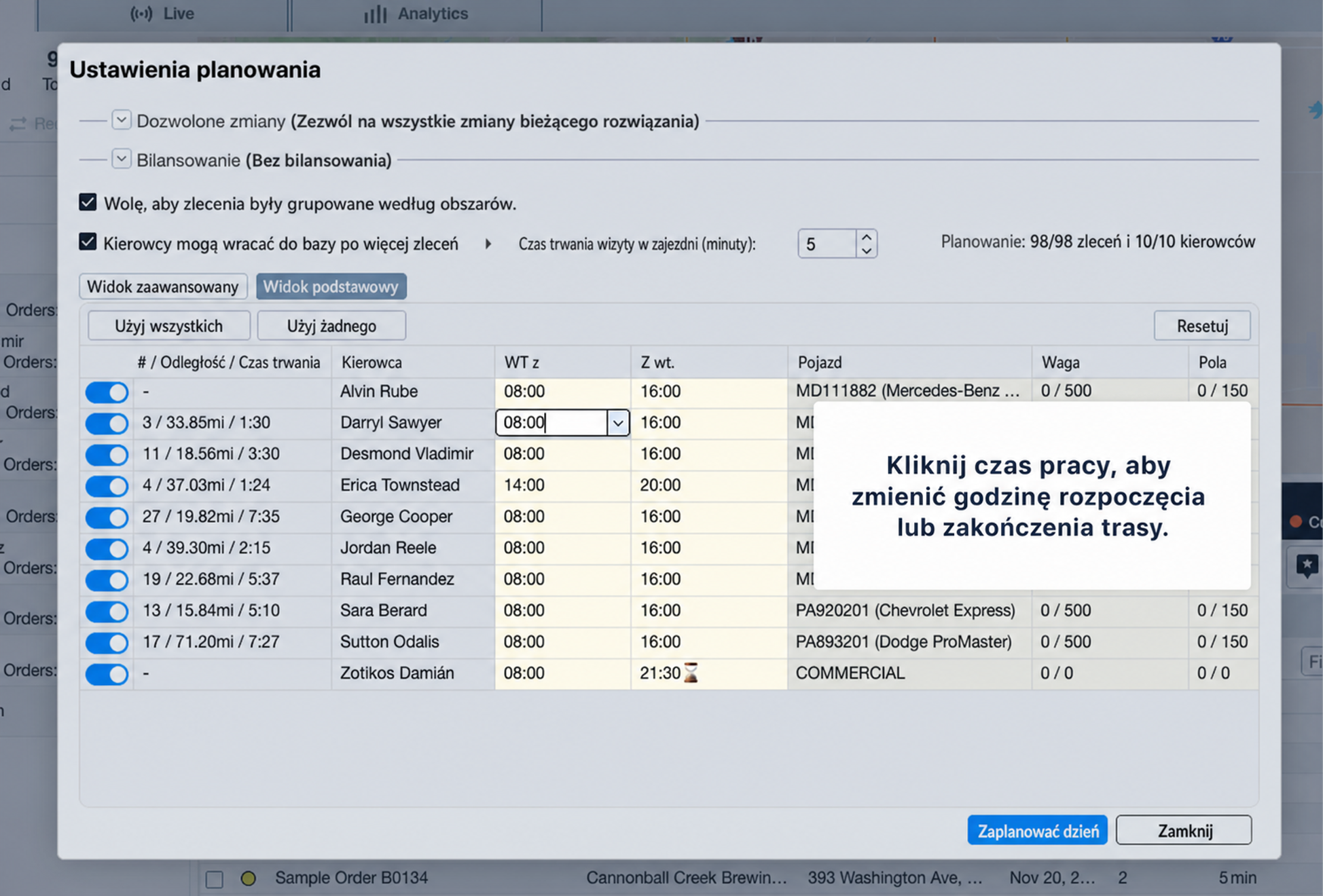Click the Użyj wszystkich button
Viewport: 1323px width, 896px height.
[x=169, y=326]
